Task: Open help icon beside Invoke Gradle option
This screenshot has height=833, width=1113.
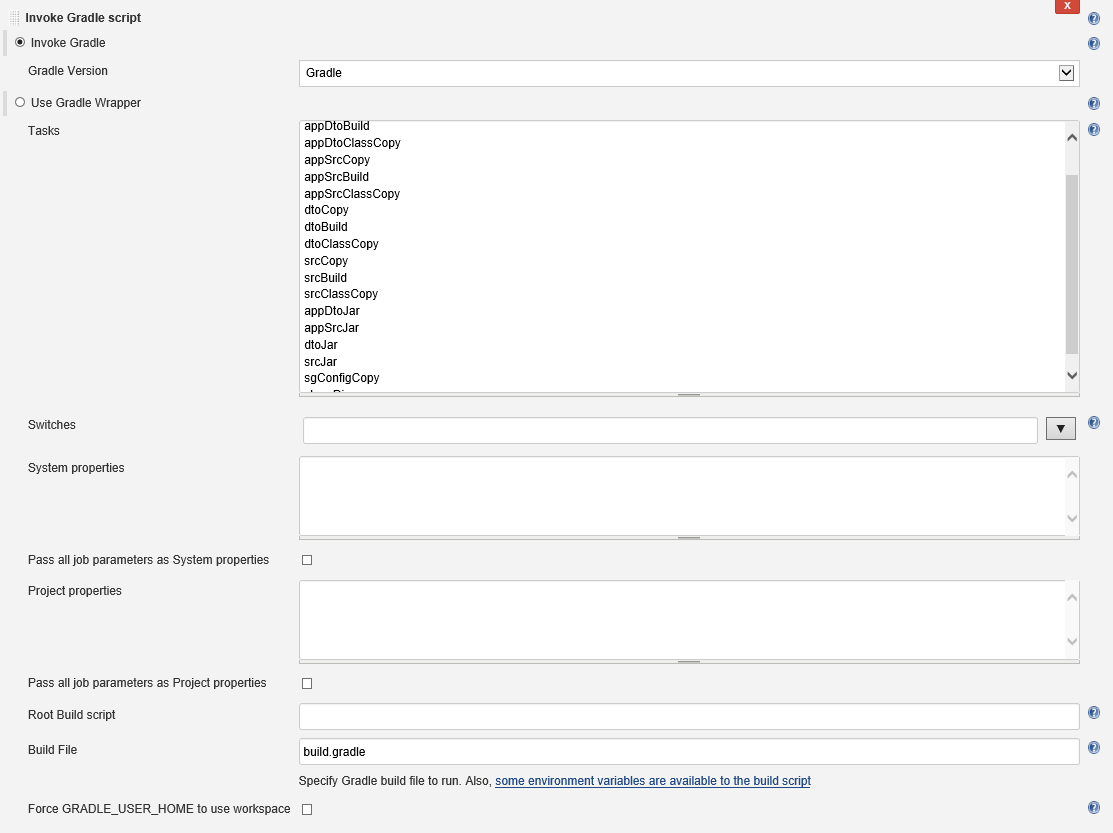Action: [1094, 44]
